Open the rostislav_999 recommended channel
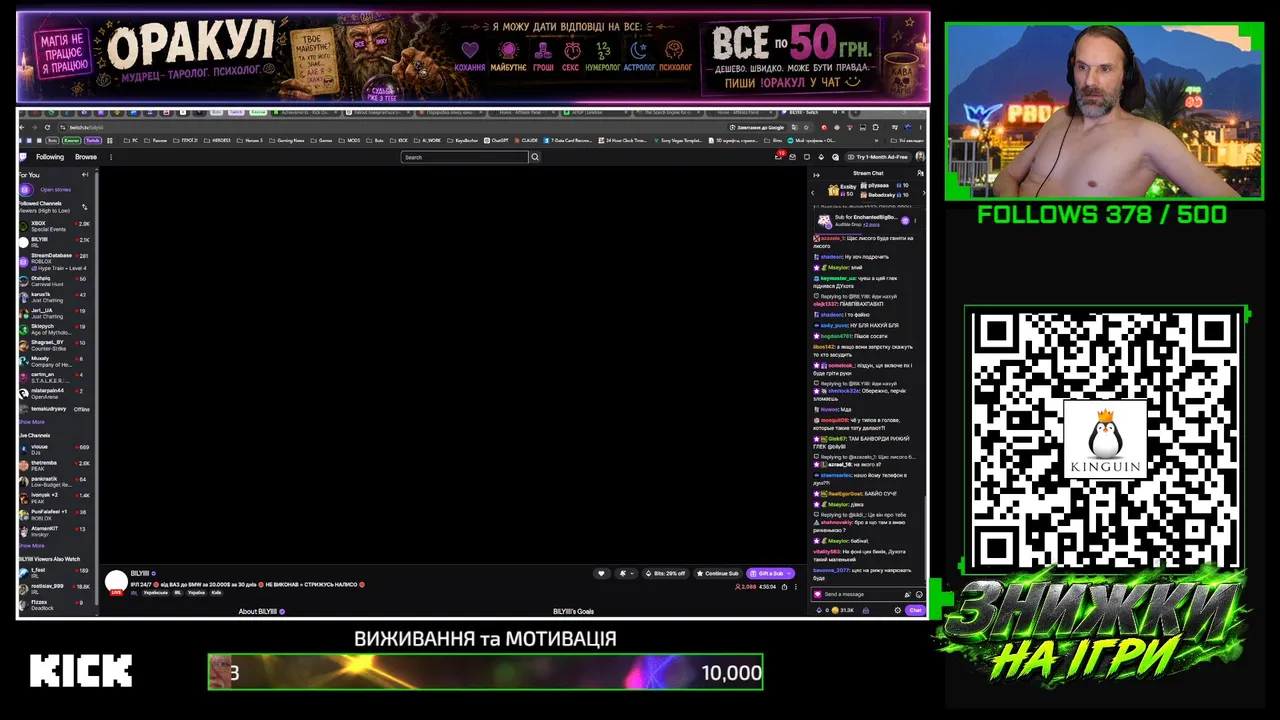This screenshot has height=720, width=1280. pos(55,588)
